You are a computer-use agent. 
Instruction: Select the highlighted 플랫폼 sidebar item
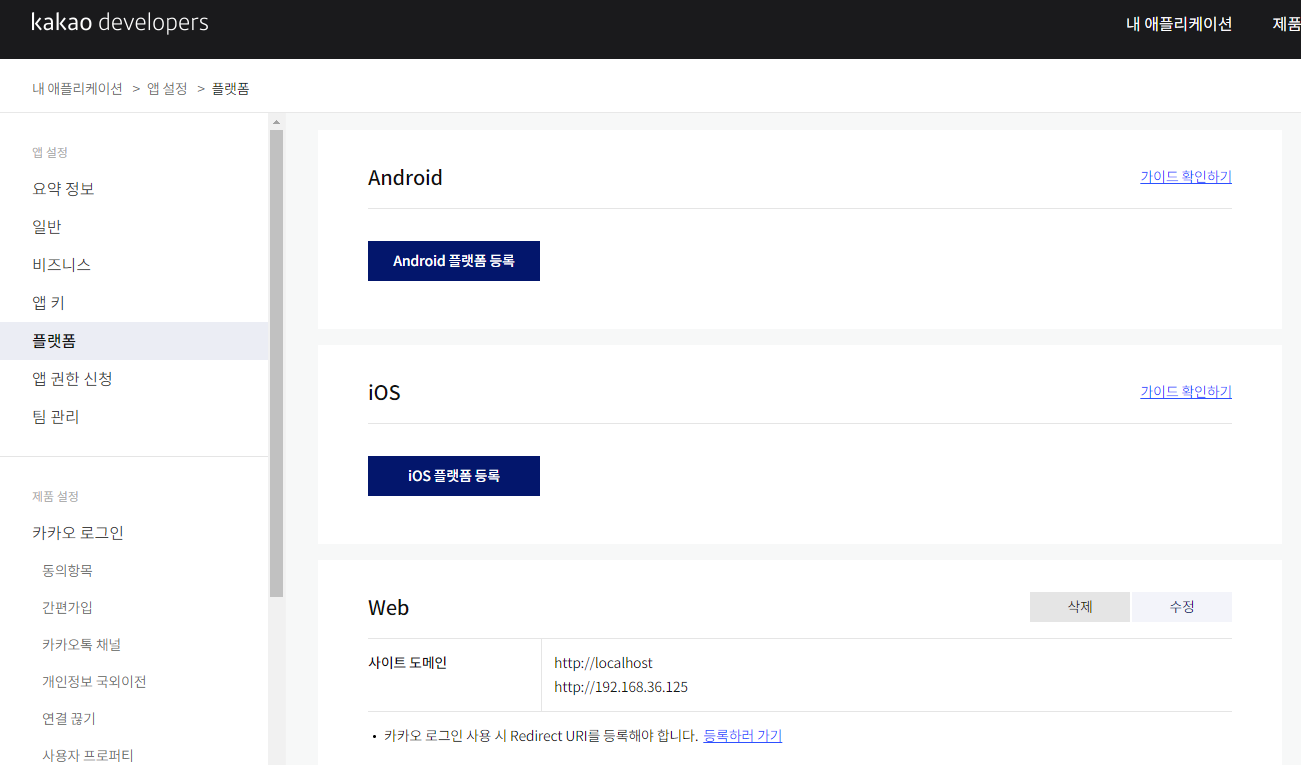coord(134,341)
